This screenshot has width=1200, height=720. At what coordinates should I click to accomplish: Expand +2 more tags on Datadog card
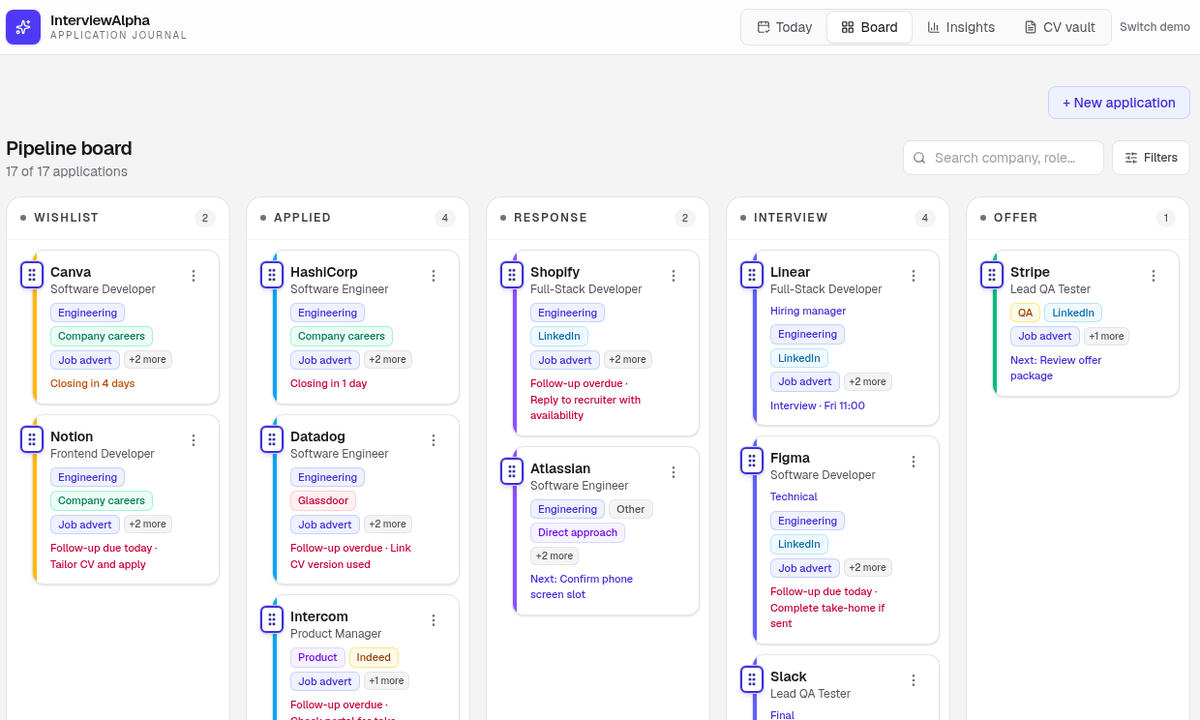388,524
